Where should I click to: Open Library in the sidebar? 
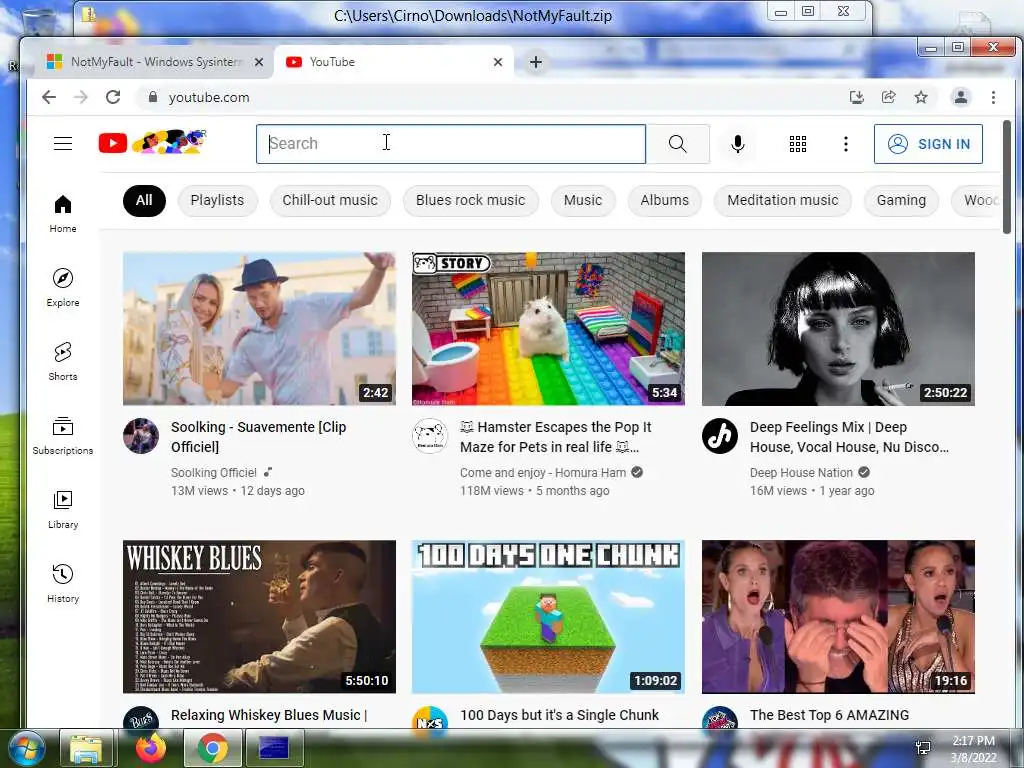pos(63,509)
